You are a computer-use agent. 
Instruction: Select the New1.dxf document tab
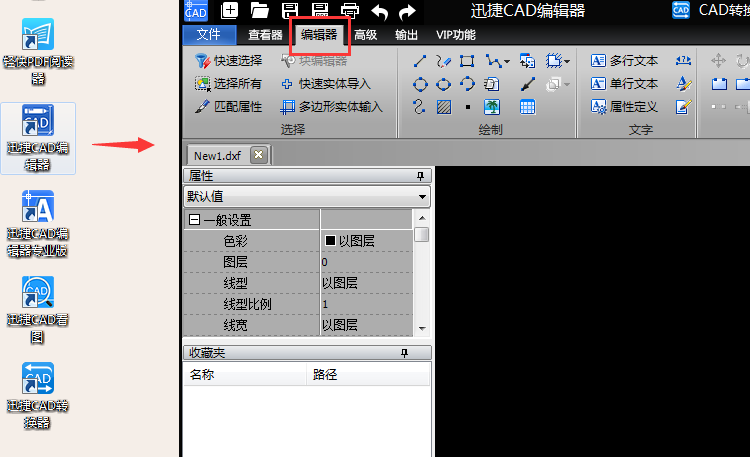(218, 156)
